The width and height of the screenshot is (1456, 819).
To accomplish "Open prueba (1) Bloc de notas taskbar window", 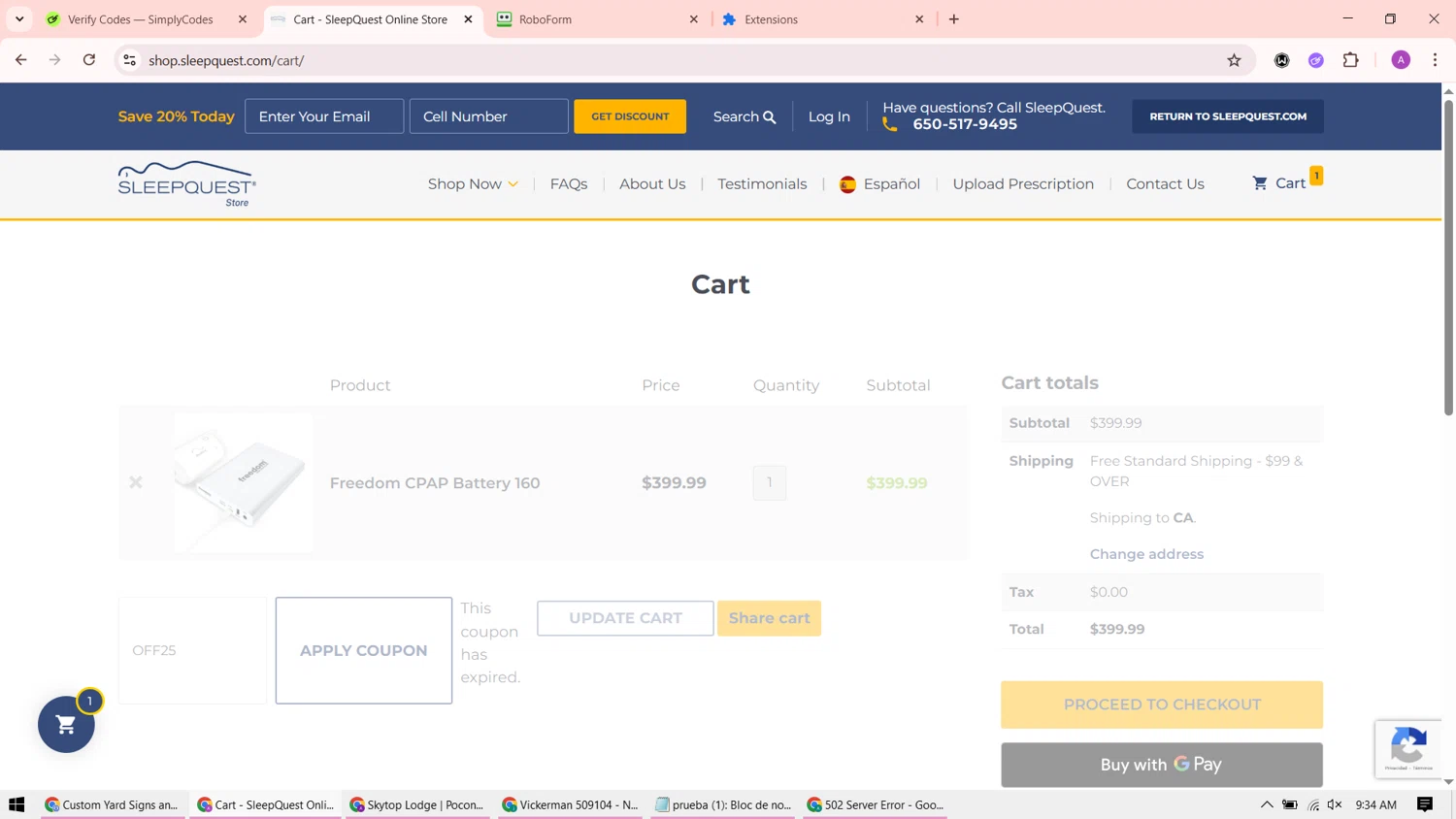I will (722, 804).
